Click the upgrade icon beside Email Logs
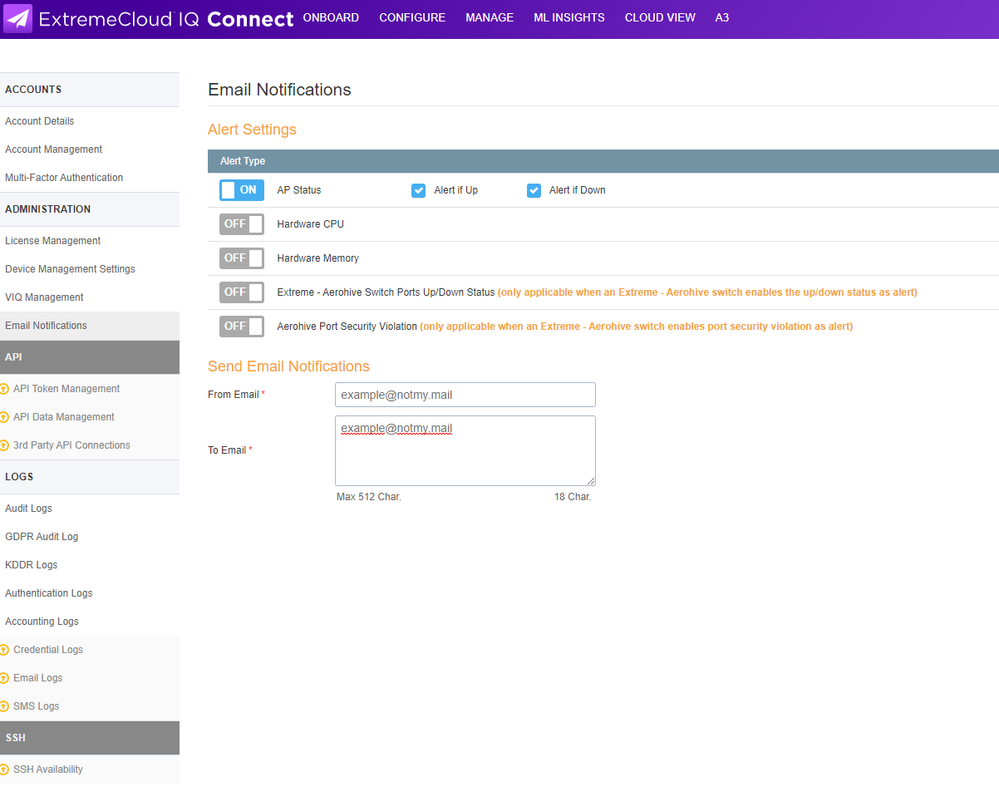The image size is (999, 796). (5, 678)
